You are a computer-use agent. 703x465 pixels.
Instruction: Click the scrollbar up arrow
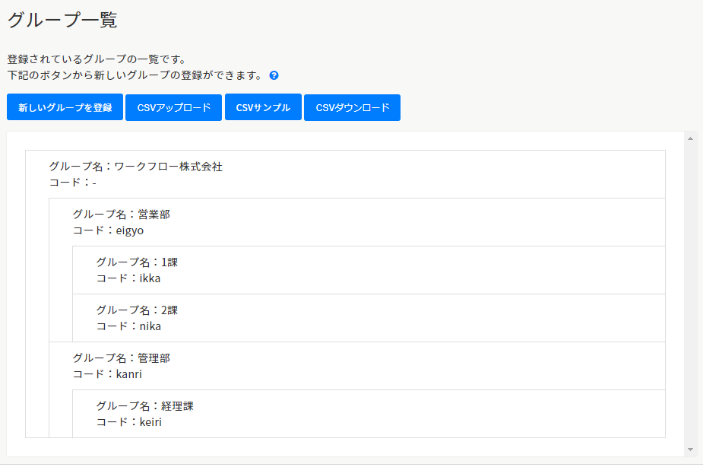point(690,139)
